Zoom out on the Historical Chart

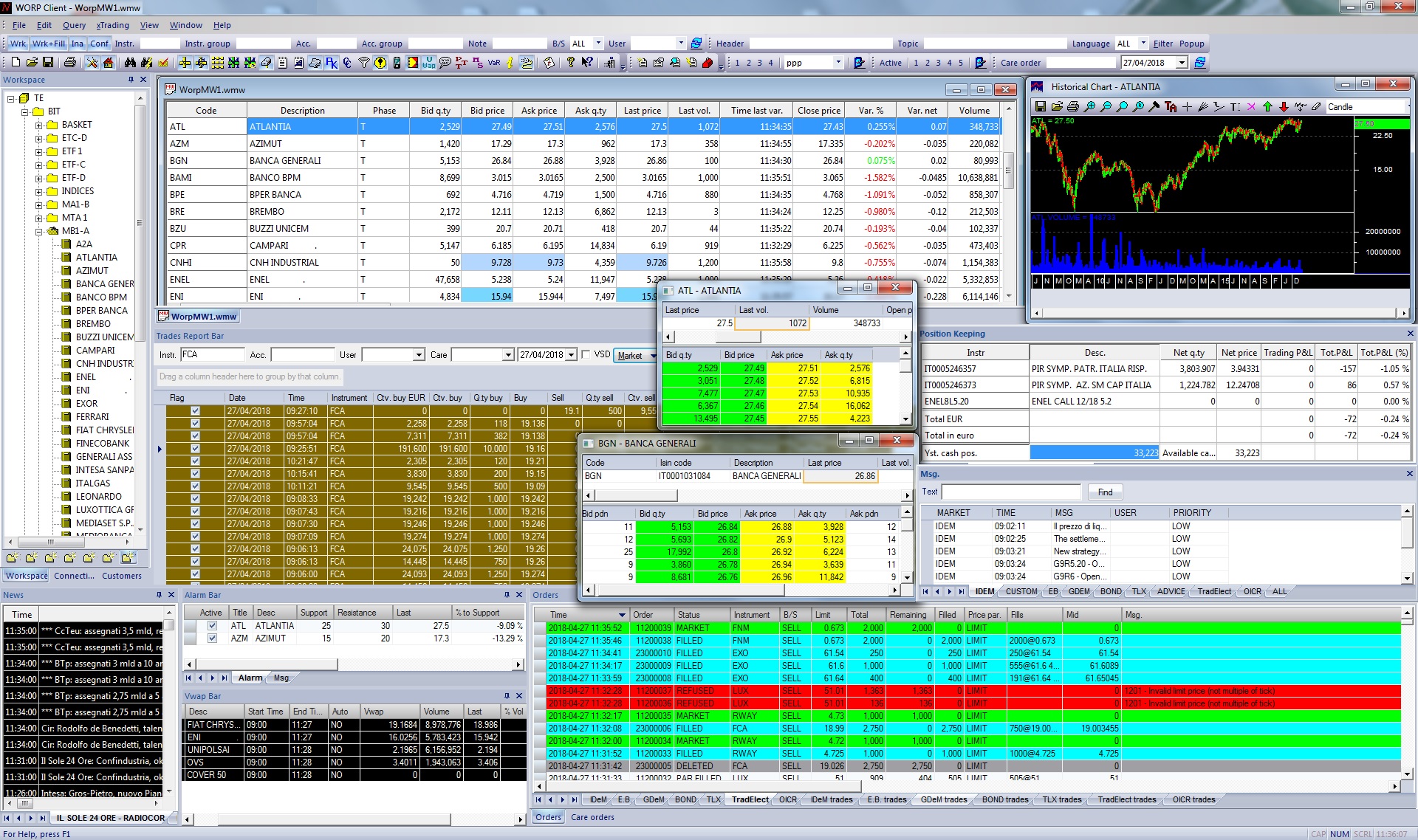pyautogui.click(x=1106, y=107)
